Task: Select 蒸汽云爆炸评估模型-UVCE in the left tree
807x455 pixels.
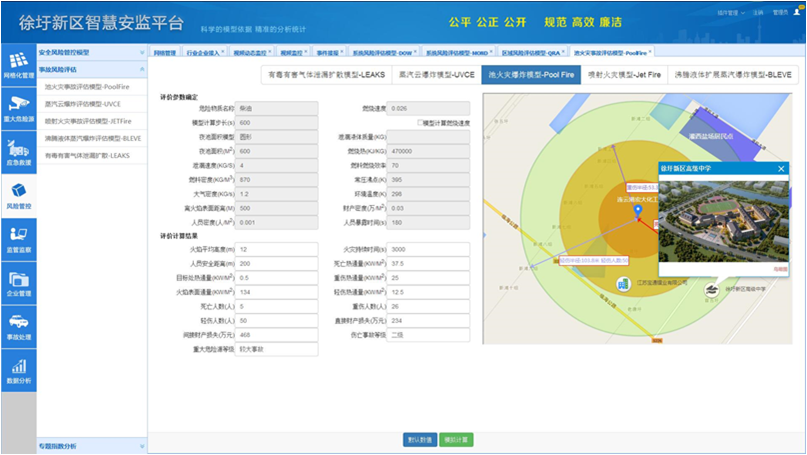Action: click(83, 102)
